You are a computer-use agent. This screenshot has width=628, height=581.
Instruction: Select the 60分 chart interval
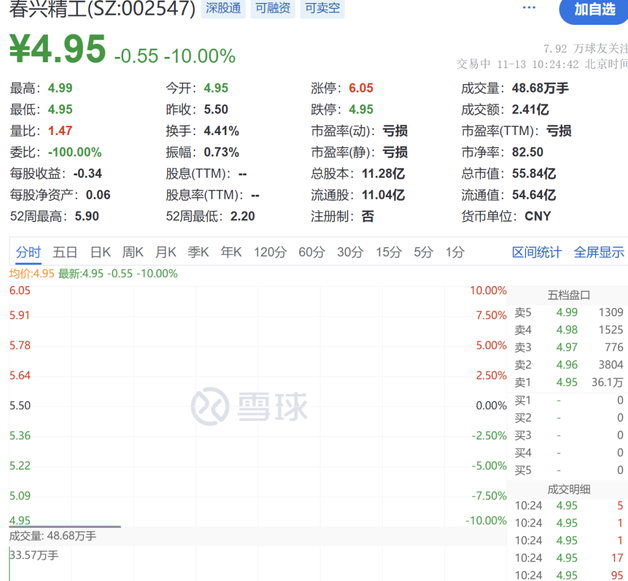[x=312, y=252]
